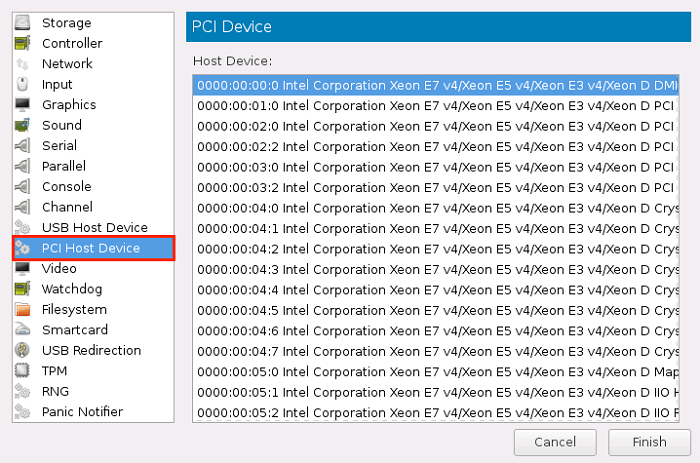Select host device 0000:00:01:0
The image size is (700, 463).
(436, 106)
